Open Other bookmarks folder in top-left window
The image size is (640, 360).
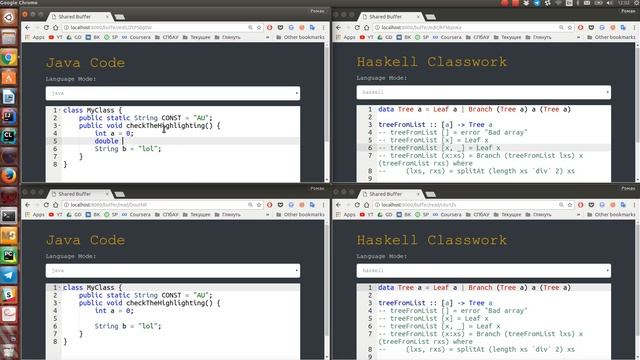click(x=300, y=37)
